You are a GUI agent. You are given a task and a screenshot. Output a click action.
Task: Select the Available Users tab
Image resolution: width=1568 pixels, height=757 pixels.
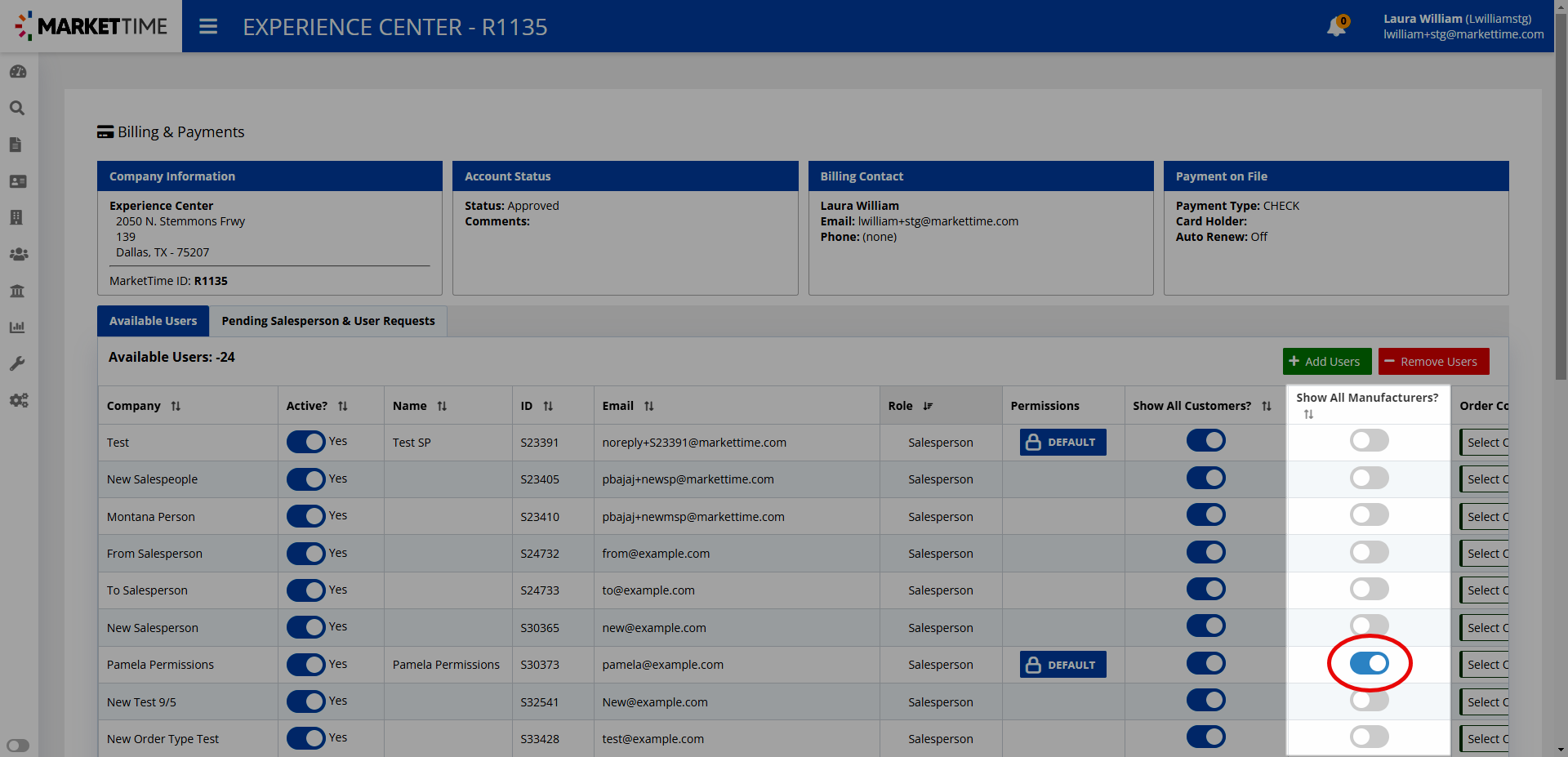pyautogui.click(x=153, y=321)
